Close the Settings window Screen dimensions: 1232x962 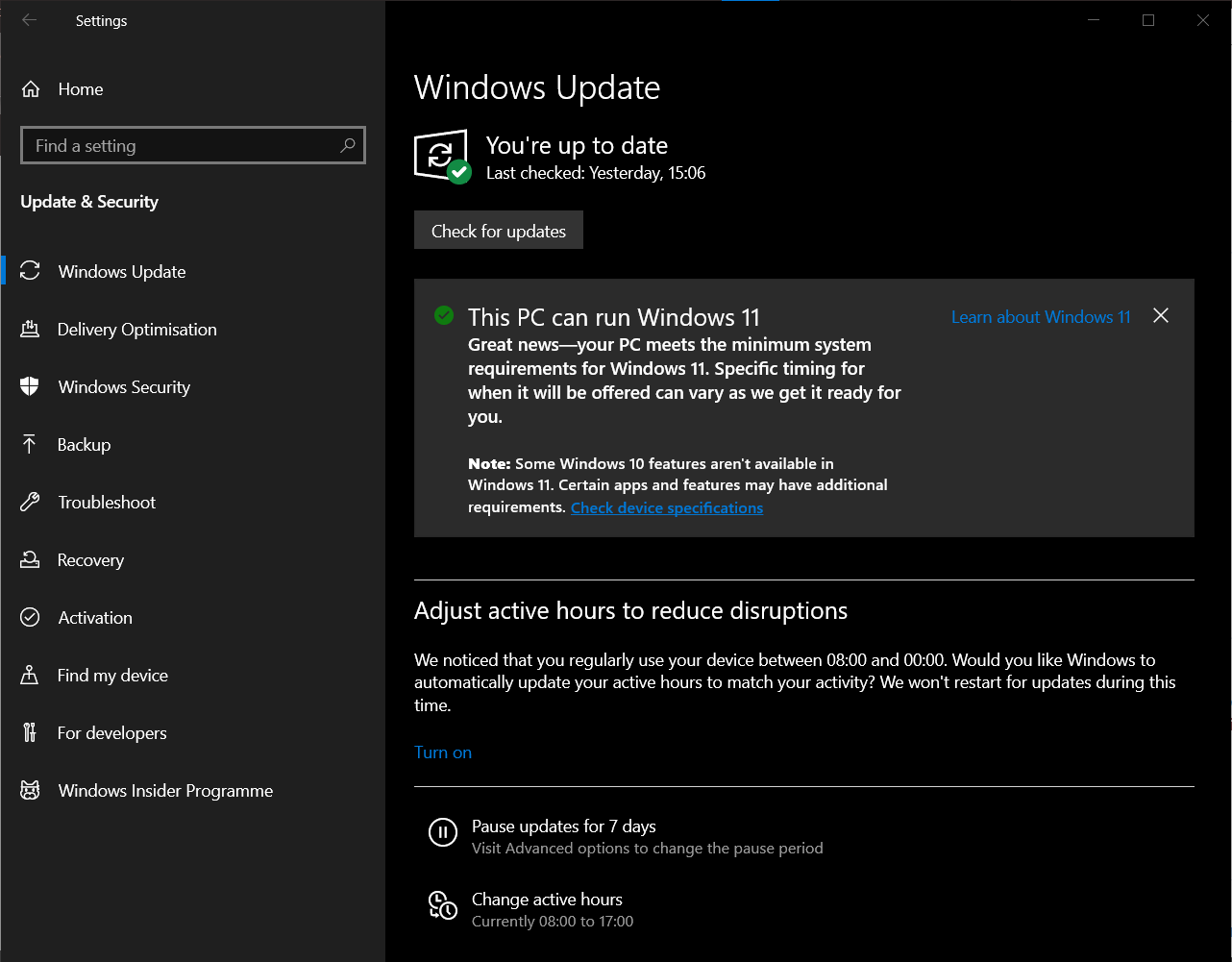click(x=1203, y=20)
